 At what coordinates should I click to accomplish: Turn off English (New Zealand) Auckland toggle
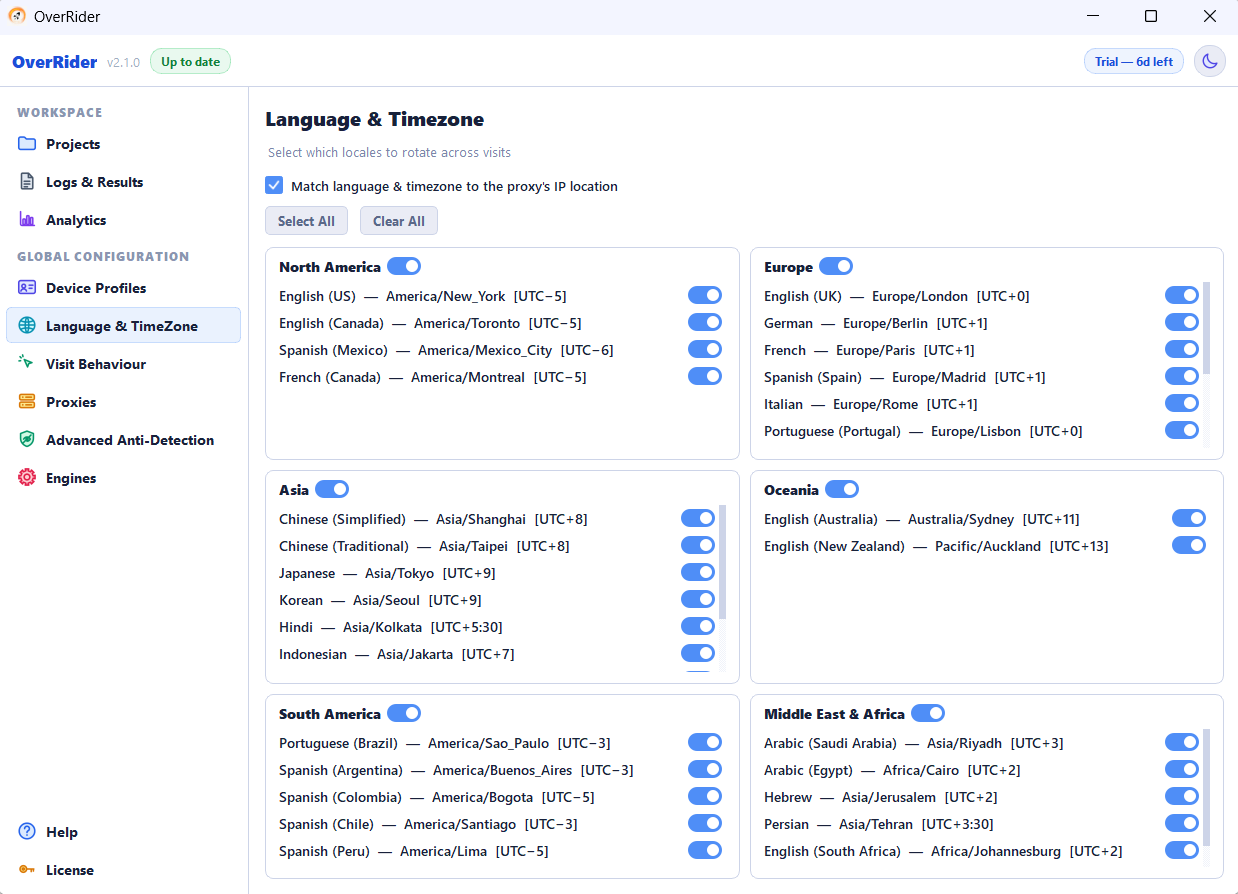coord(1189,545)
